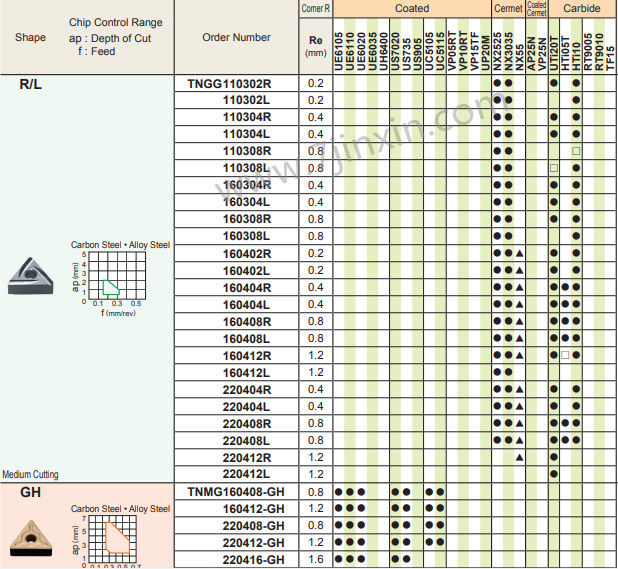Click the tan GH triangular insert image
618x569 pixels.
tap(28, 538)
